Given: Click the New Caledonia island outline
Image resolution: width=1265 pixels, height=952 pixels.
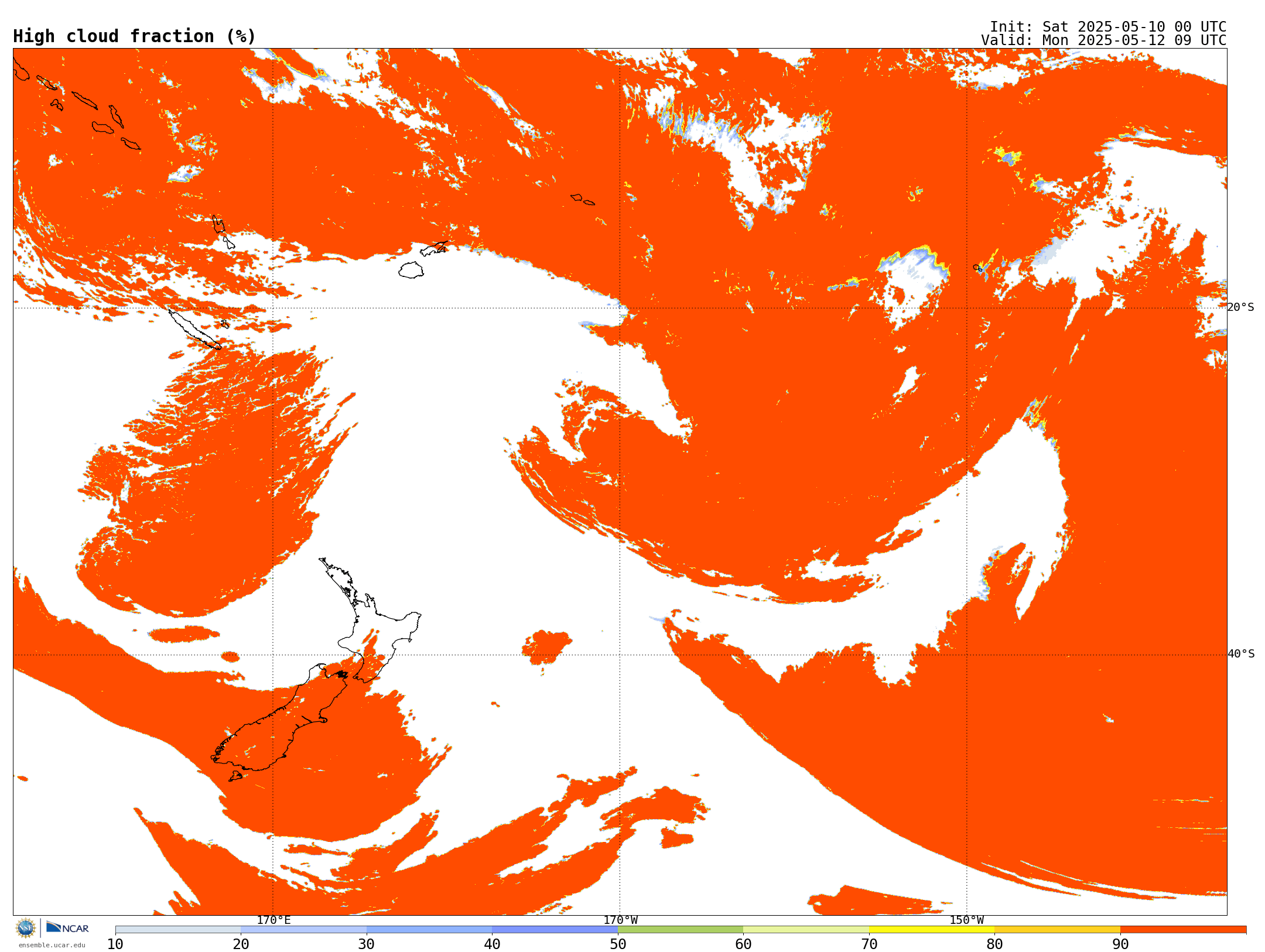Looking at the screenshot, I should click(195, 330).
